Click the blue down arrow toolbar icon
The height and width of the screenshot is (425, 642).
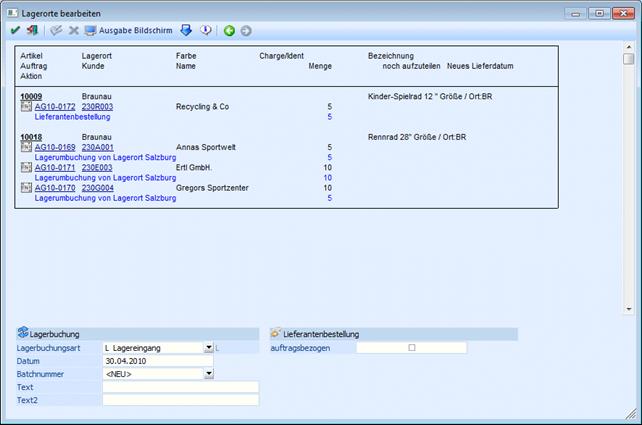(185, 31)
